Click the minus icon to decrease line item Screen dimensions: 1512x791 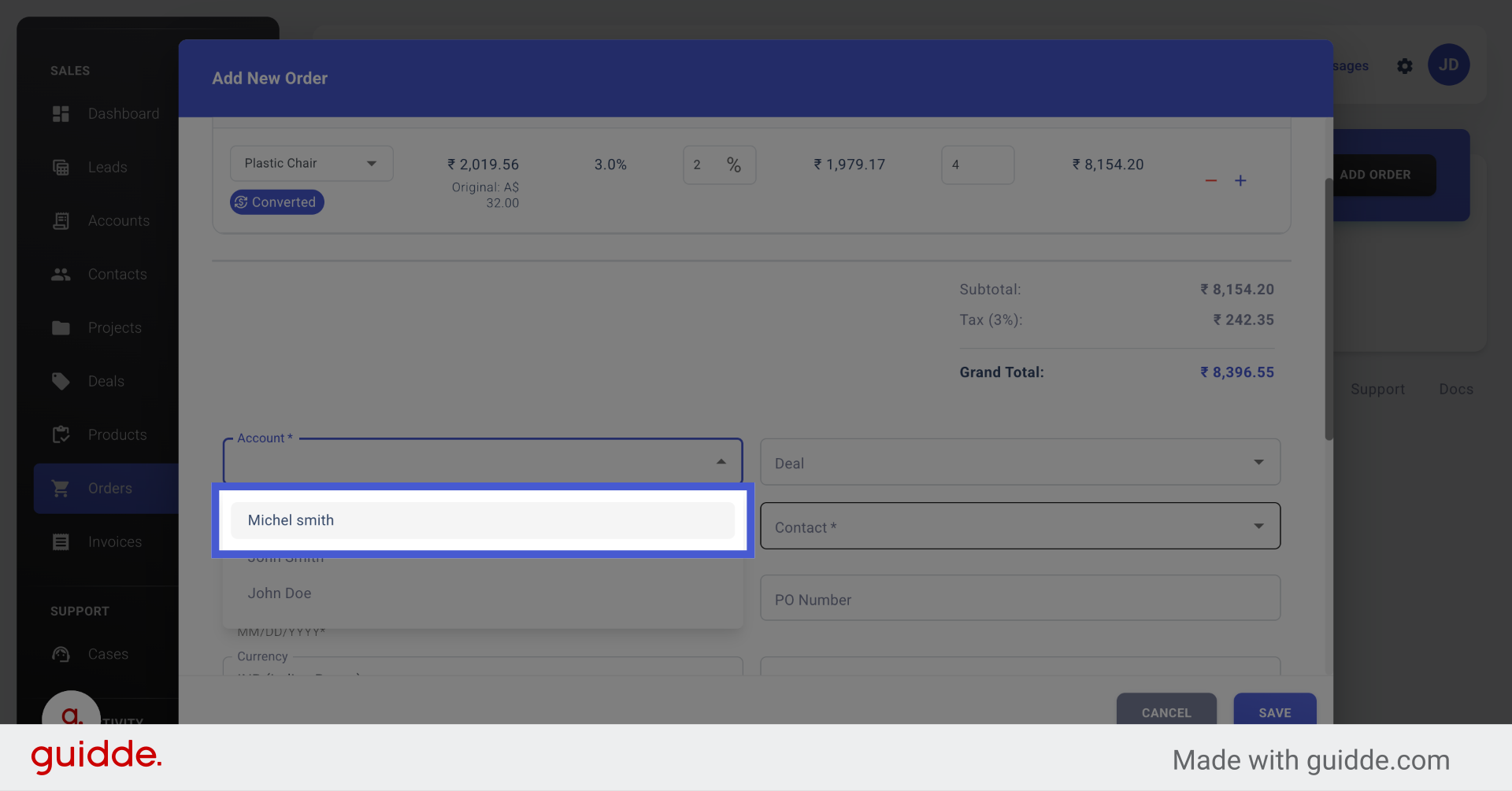(x=1210, y=180)
